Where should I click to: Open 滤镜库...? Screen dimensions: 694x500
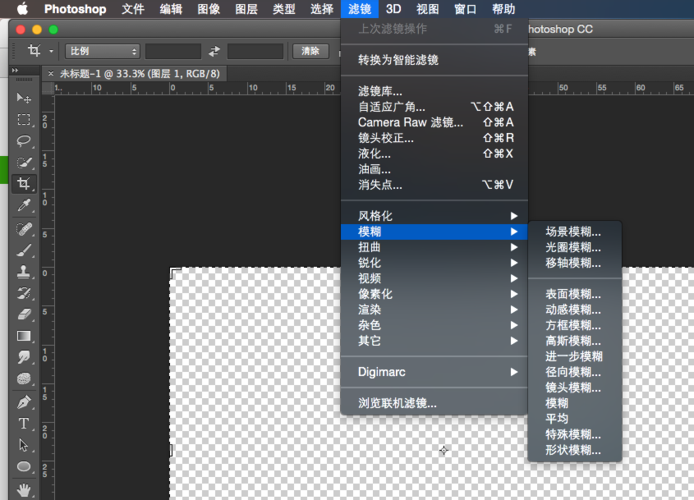(434, 91)
